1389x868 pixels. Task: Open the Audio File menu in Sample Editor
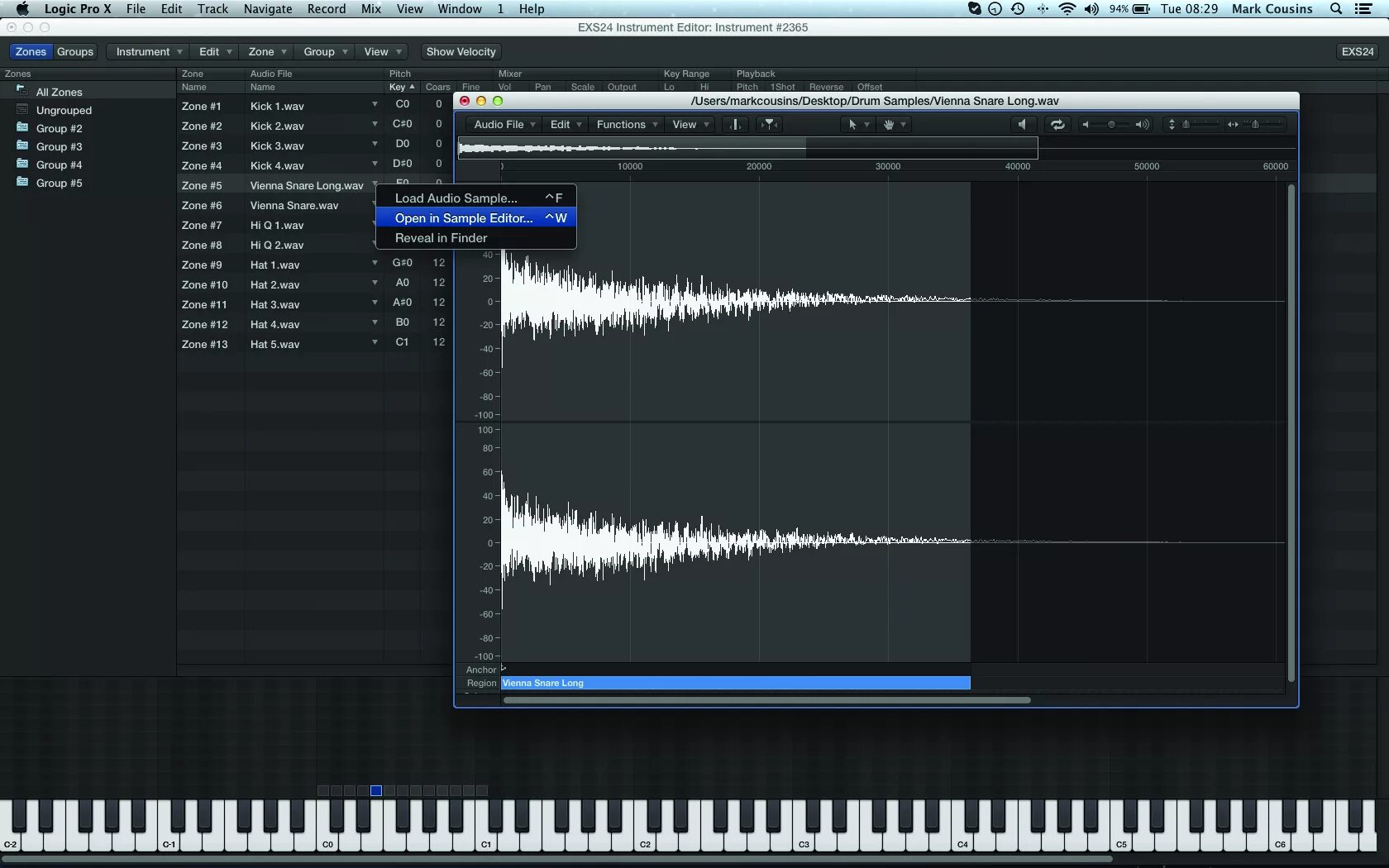point(504,125)
